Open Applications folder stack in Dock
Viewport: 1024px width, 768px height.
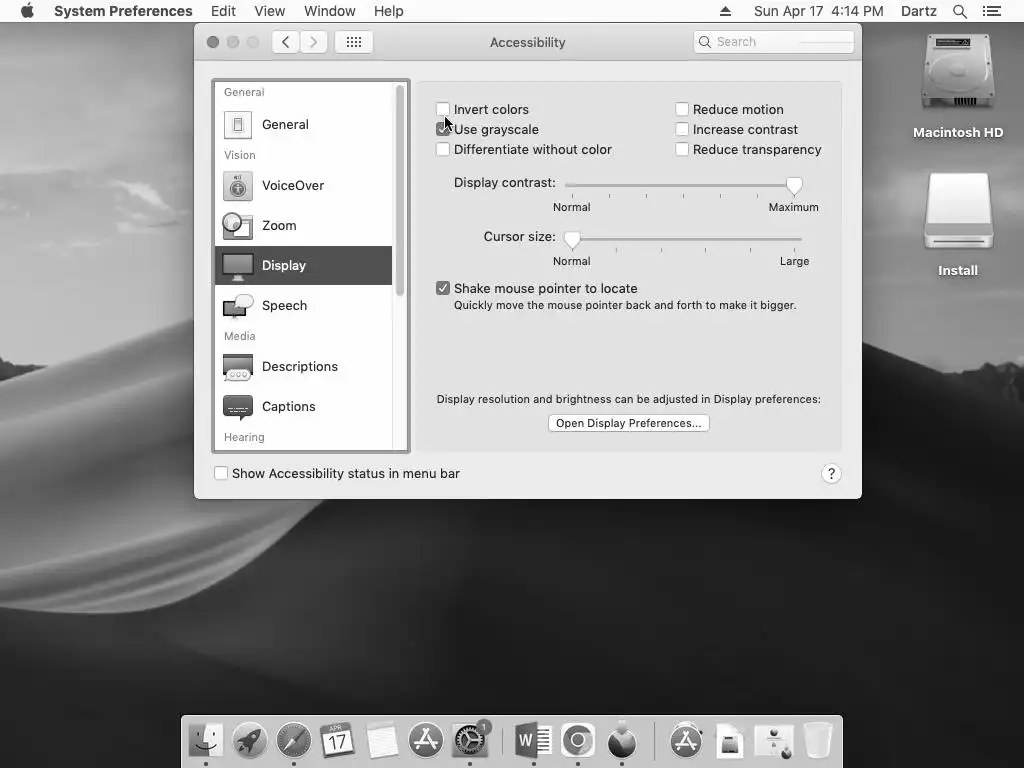tap(686, 740)
